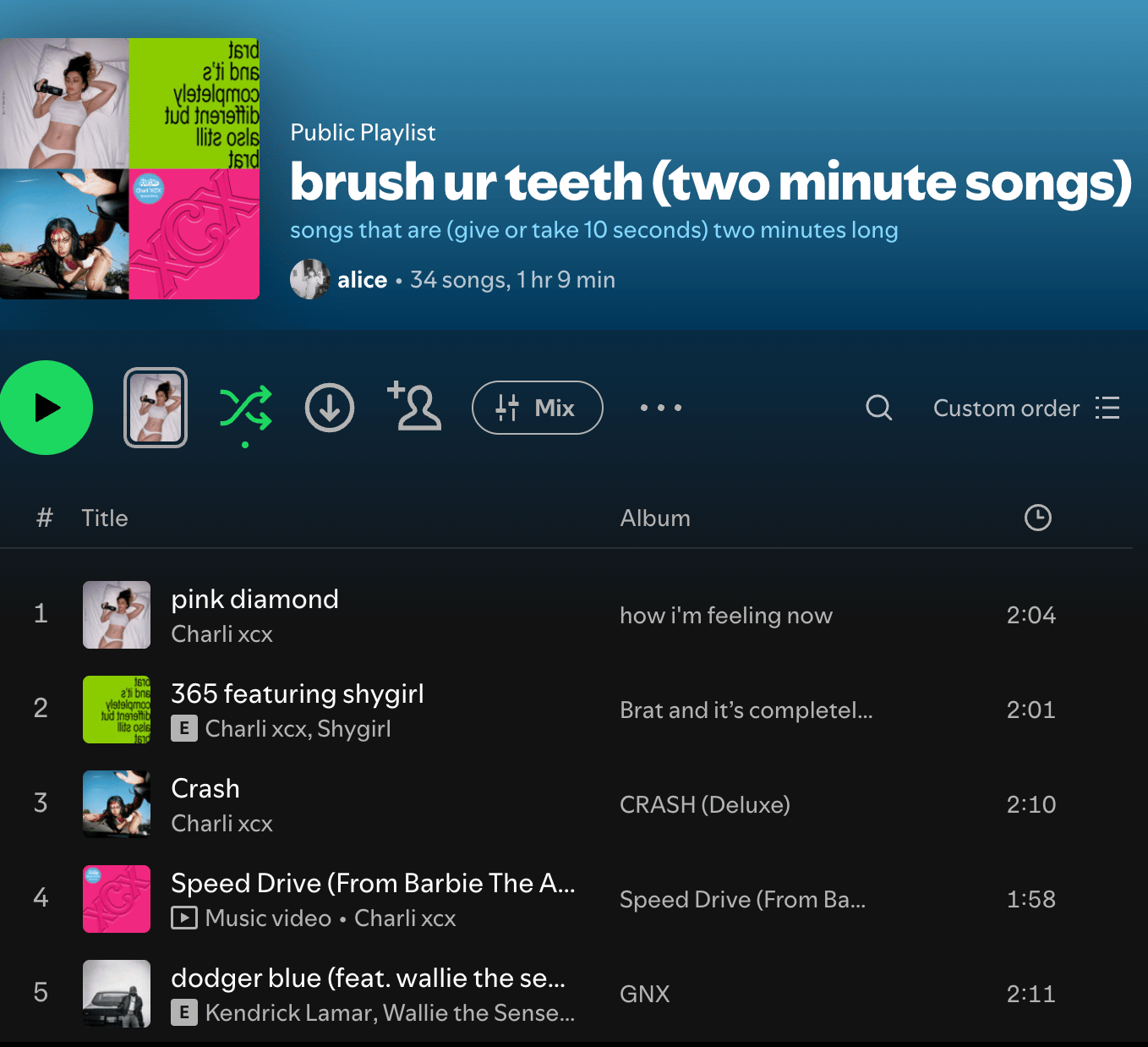Image resolution: width=1148 pixels, height=1047 pixels.
Task: Search in playlist using magnifier icon
Action: [879, 408]
